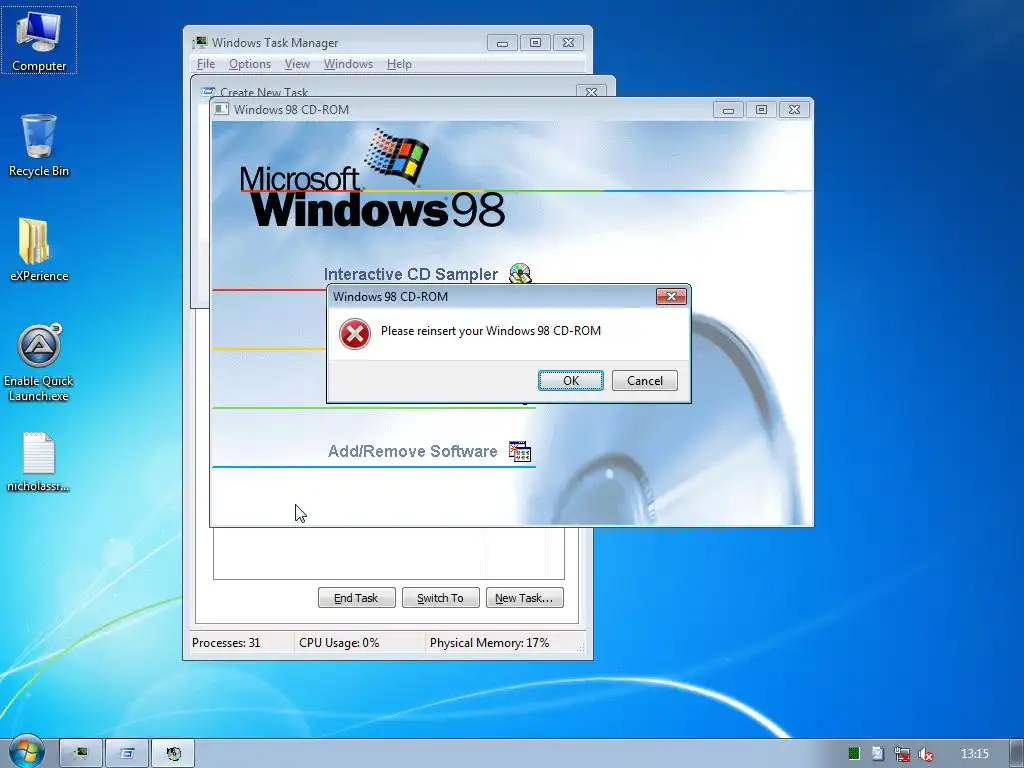Maximize the Windows 98 CD-ROM window

coord(761,110)
